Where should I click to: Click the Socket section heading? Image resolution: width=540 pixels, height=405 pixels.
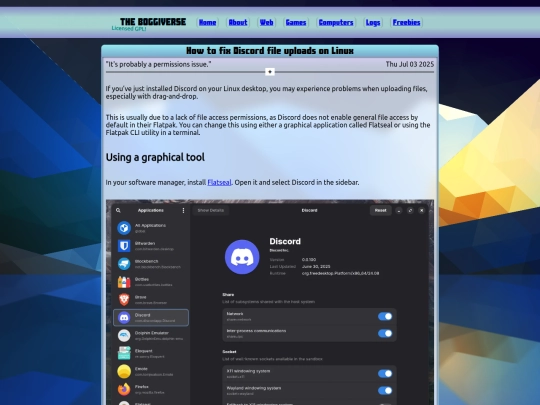click(x=229, y=352)
